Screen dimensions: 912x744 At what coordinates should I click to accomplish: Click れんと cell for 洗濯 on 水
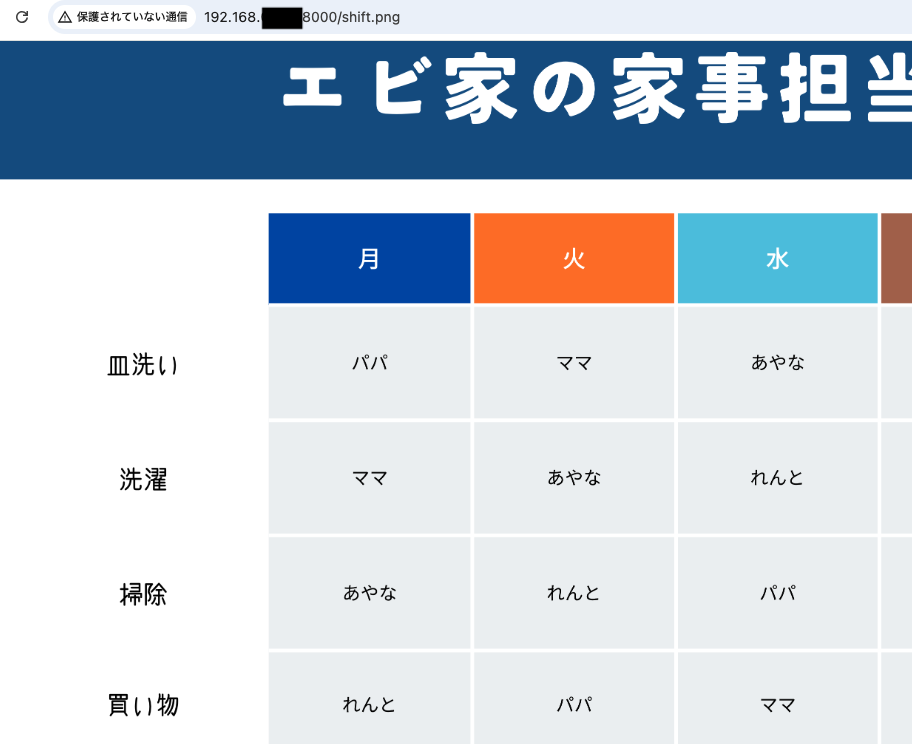(777, 478)
